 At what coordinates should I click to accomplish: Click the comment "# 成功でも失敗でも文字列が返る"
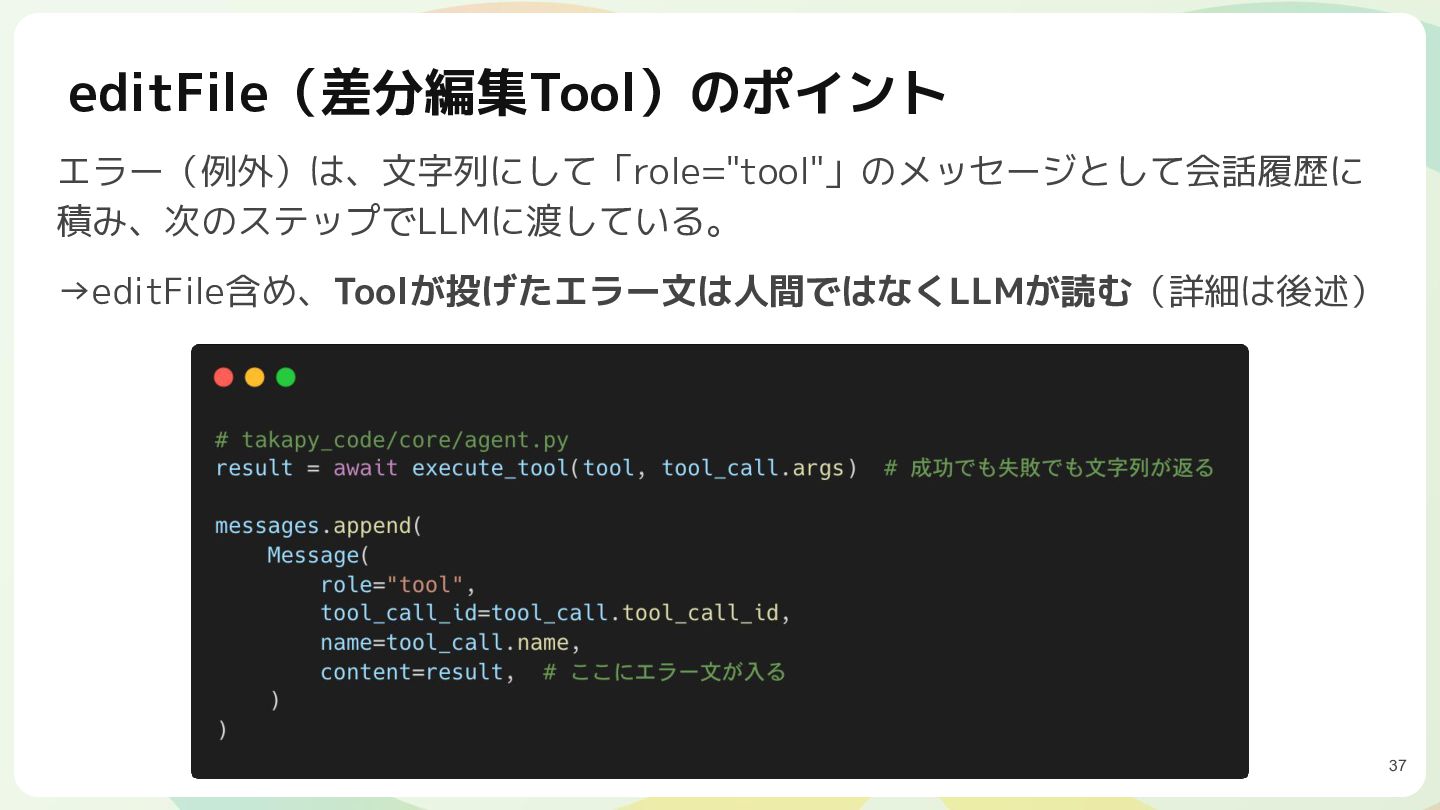[1049, 468]
